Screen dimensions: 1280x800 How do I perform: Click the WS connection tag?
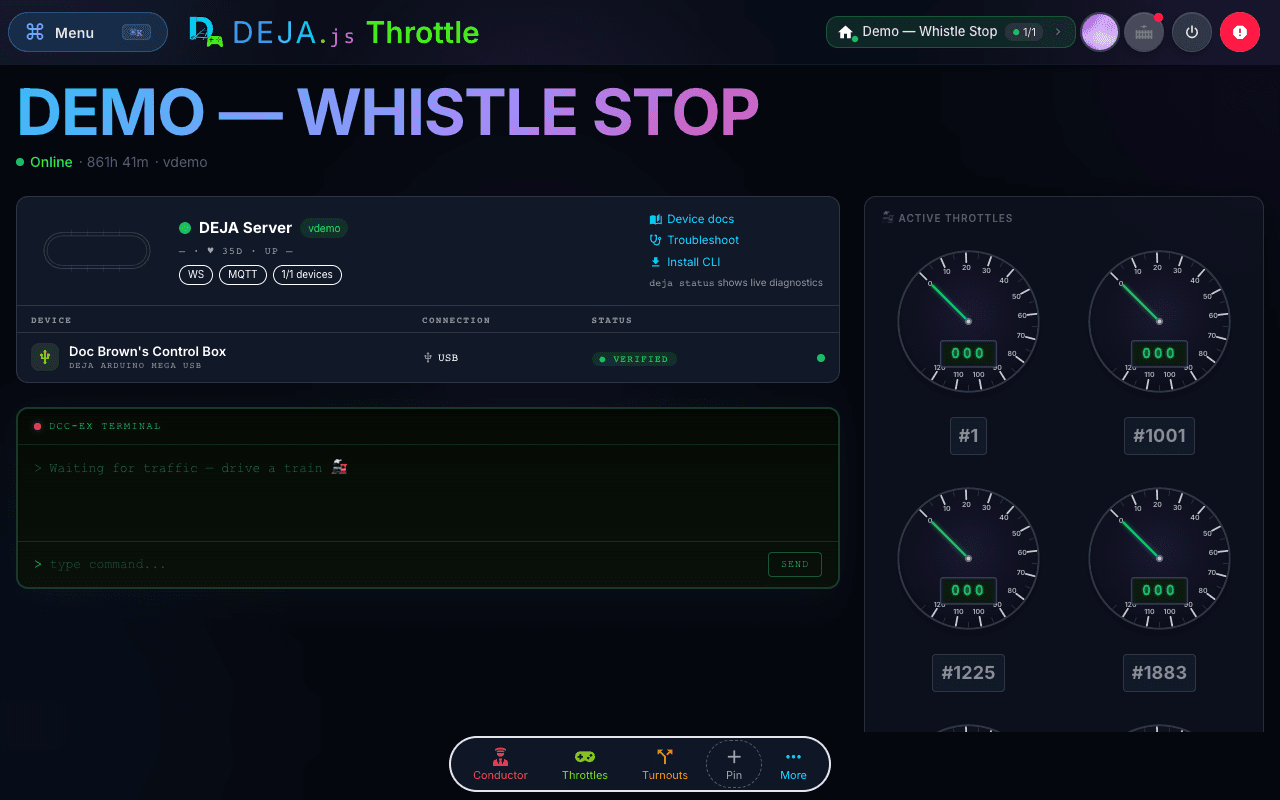tap(196, 274)
